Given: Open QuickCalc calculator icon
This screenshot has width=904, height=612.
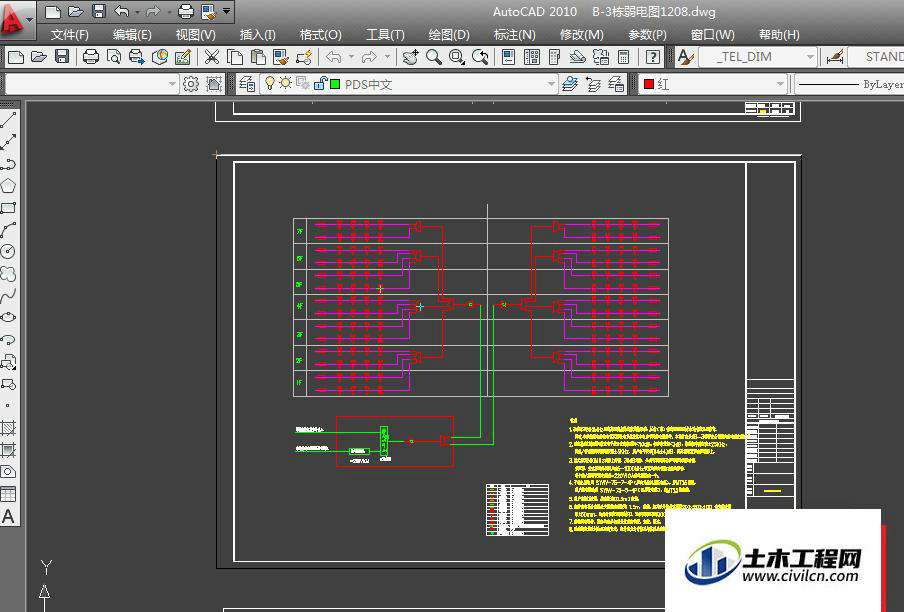Looking at the screenshot, I should tap(623, 56).
